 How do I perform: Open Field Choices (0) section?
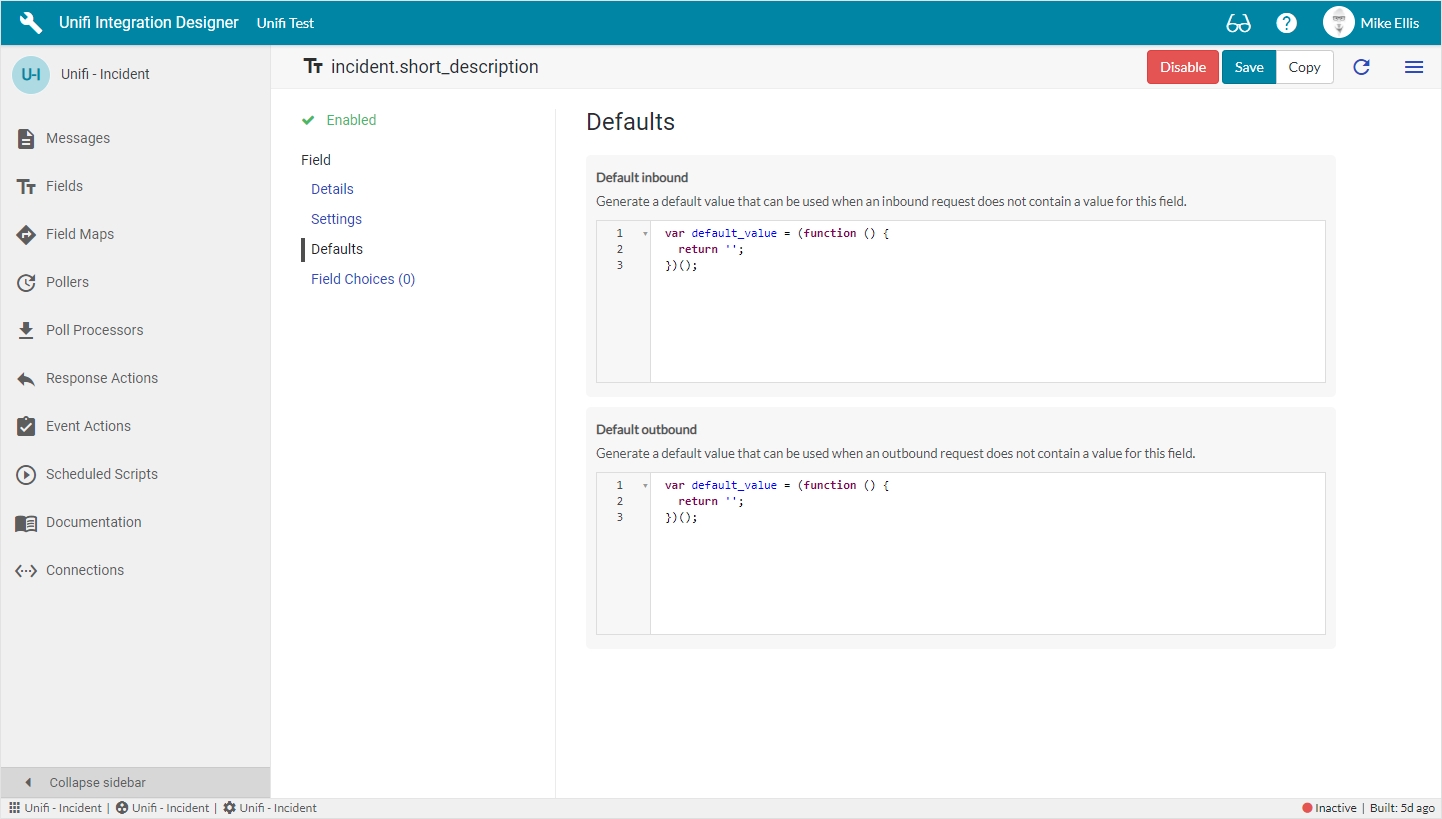pos(362,279)
